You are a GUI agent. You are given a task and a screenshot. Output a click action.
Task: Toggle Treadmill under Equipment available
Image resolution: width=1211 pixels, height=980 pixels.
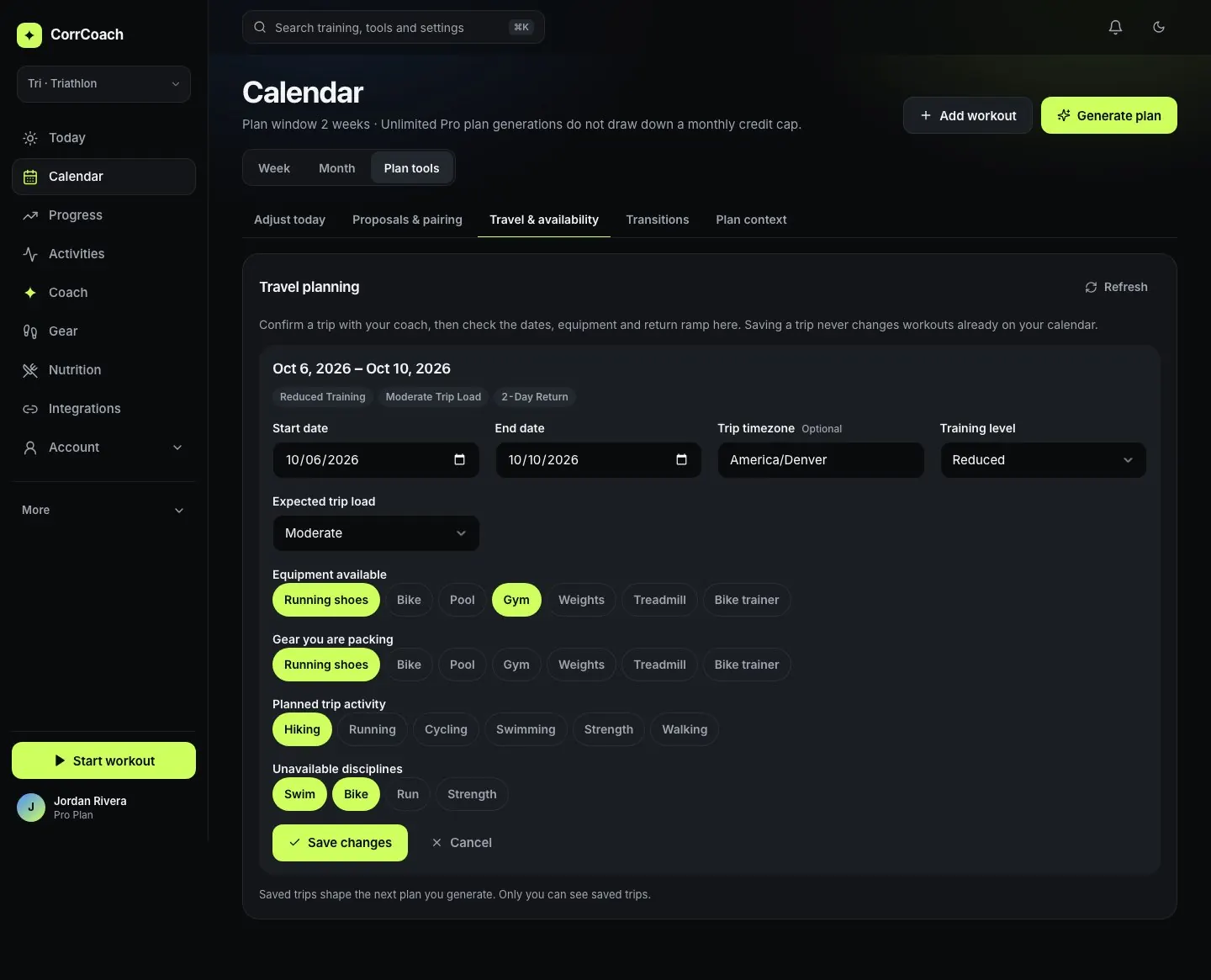click(659, 600)
